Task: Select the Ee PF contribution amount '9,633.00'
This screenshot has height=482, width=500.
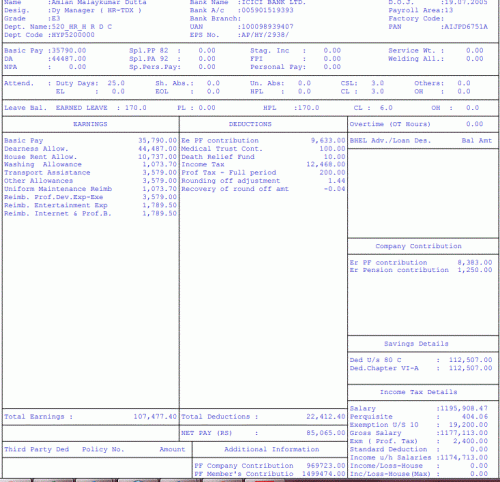Action: pos(328,141)
